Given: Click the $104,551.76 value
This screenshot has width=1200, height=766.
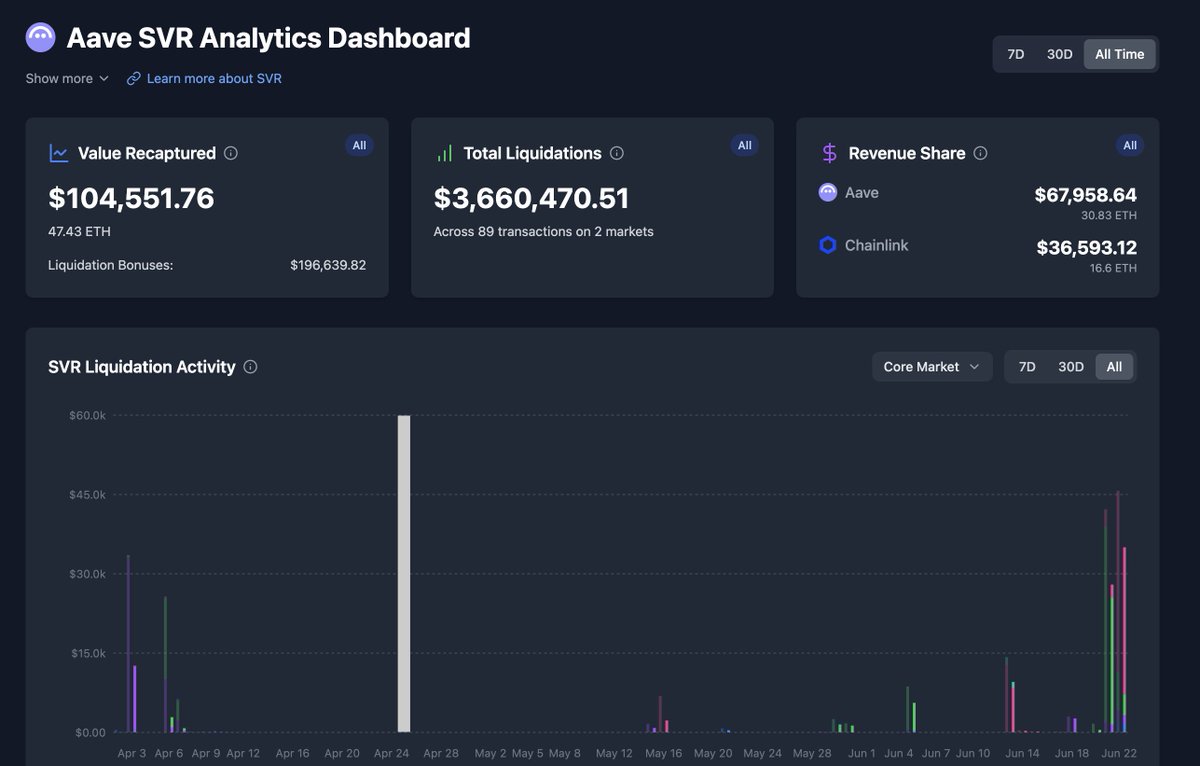Looking at the screenshot, I should [x=131, y=198].
